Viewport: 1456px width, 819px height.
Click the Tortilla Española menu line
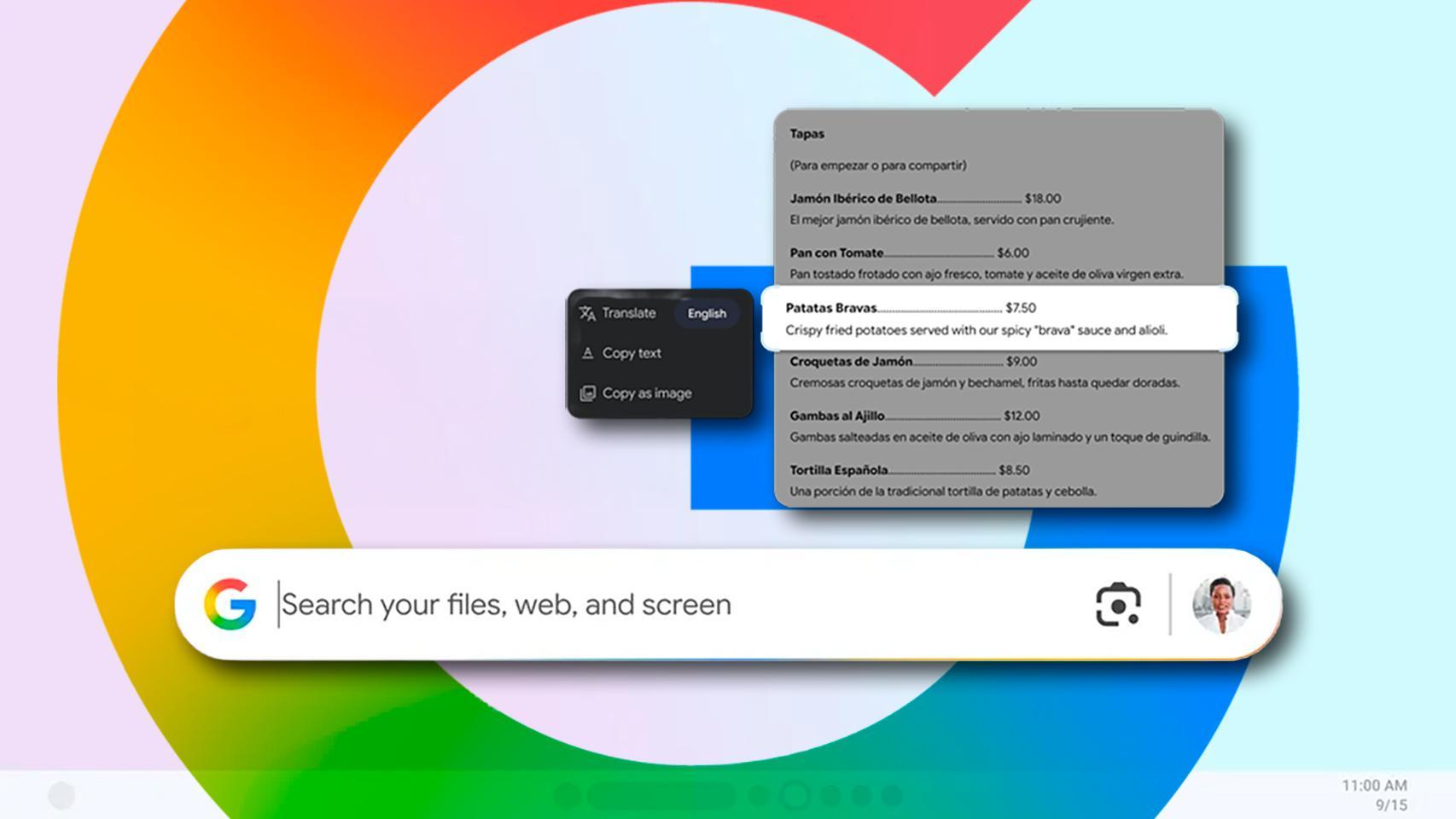click(838, 470)
